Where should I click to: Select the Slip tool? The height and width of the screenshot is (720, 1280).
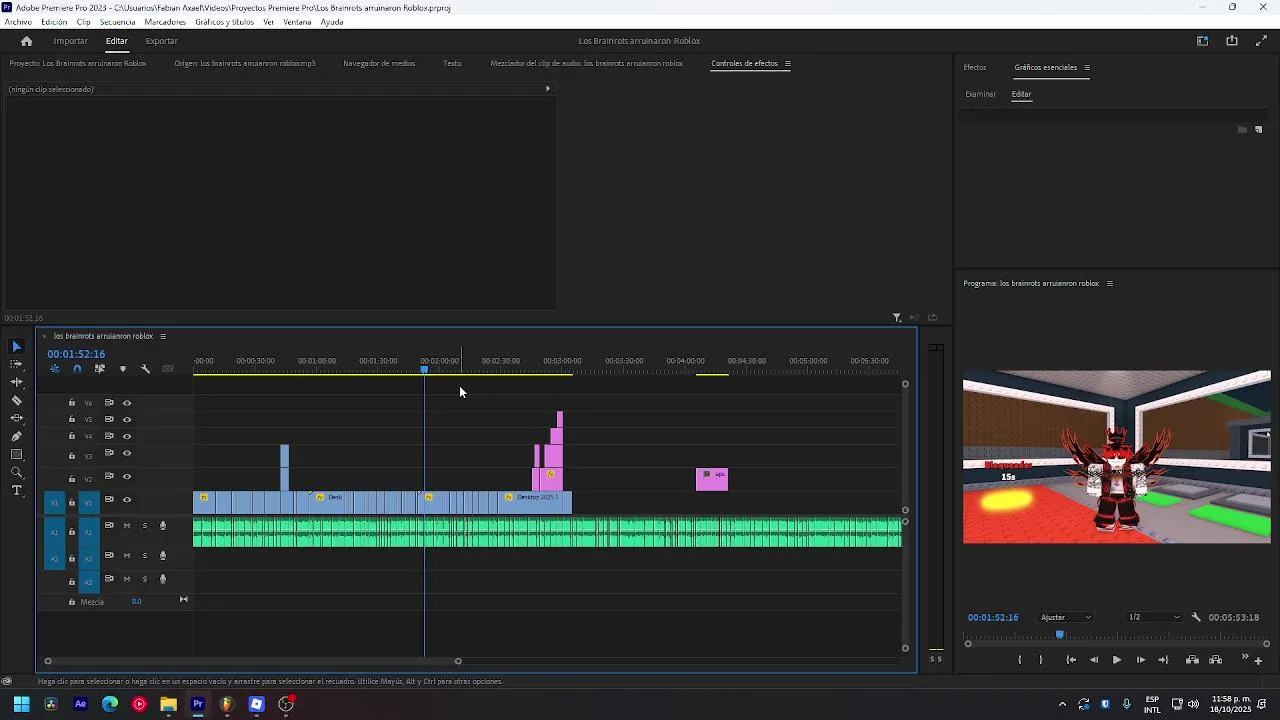[x=16, y=418]
